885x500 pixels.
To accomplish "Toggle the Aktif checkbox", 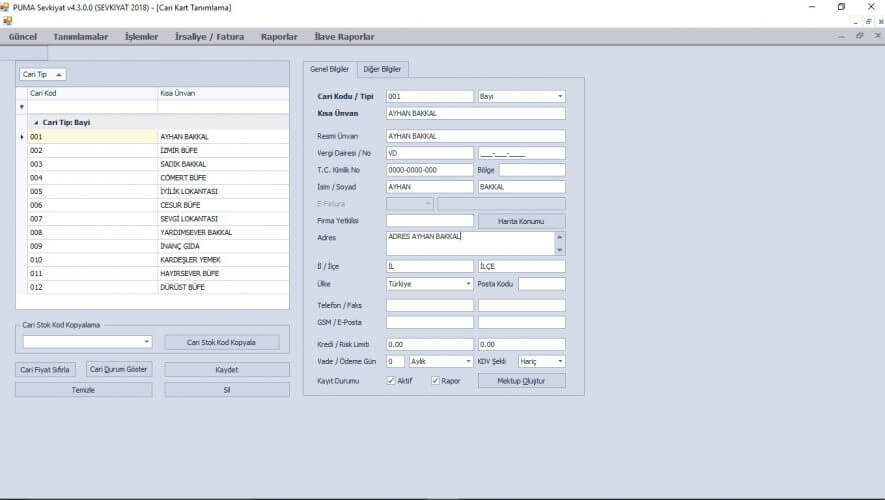I will [x=391, y=381].
